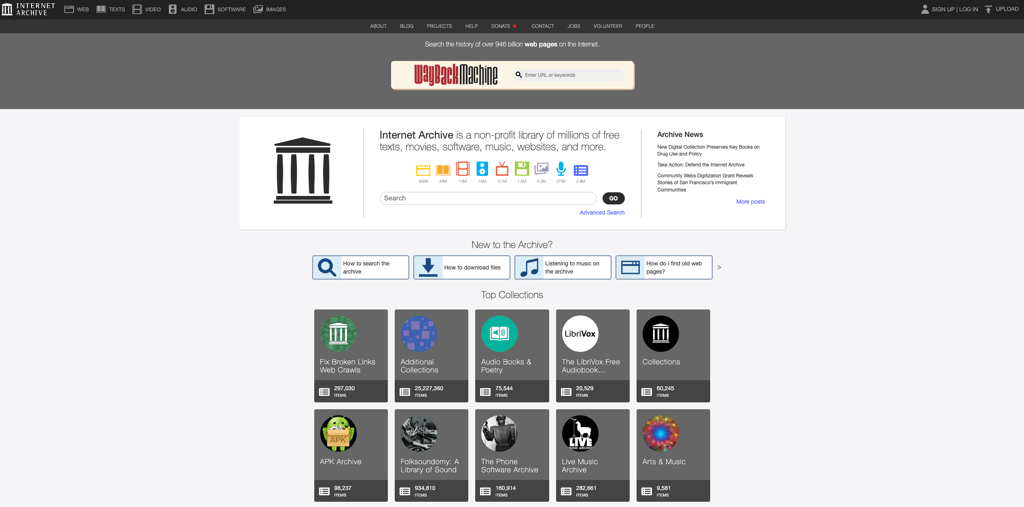Screen dimensions: 1024x507
Task: Open the Advanced Search link
Action: (602, 212)
